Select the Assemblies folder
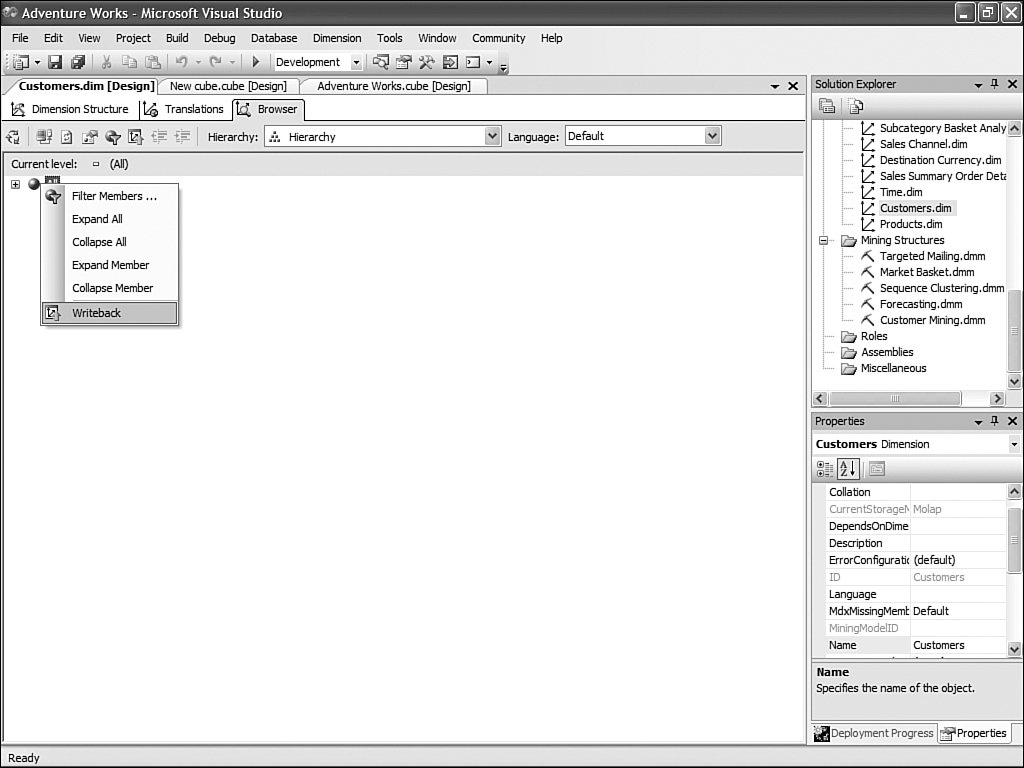 887,352
